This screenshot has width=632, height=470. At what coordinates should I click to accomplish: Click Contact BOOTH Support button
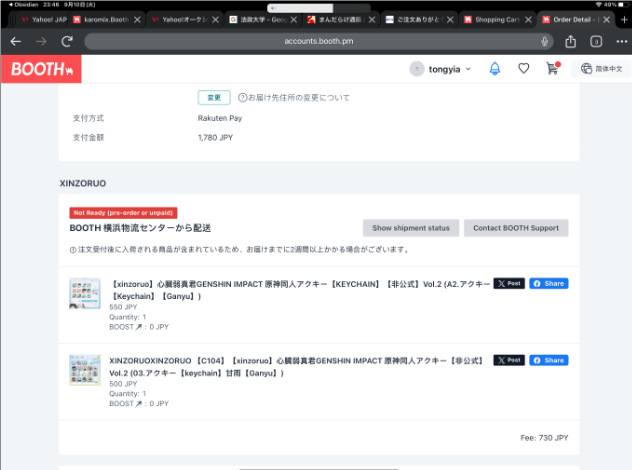click(516, 228)
